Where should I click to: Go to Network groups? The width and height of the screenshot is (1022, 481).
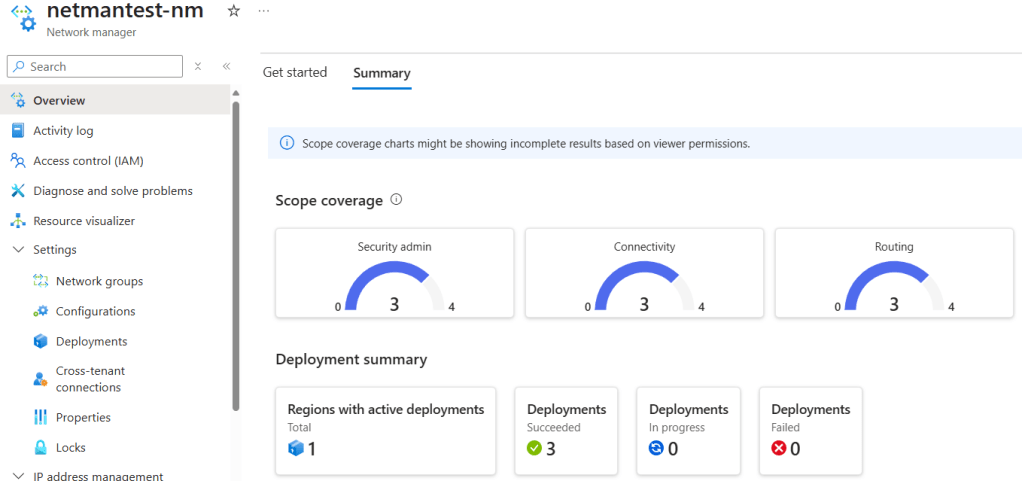[115, 281]
